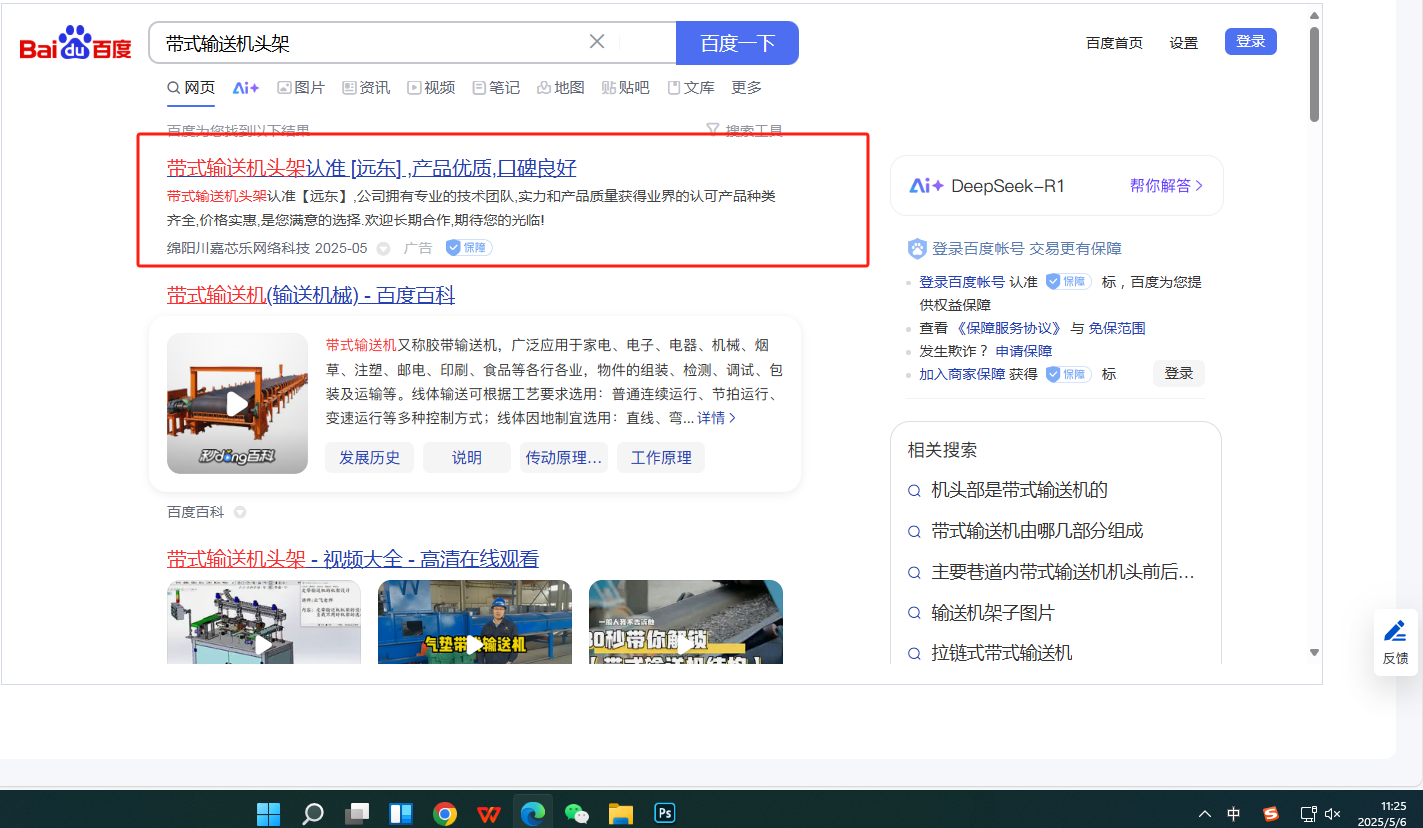Image resolution: width=1423 pixels, height=828 pixels.
Task: Search related: 带式输送机由哪几部分组成
Action: pyautogui.click(x=1037, y=531)
